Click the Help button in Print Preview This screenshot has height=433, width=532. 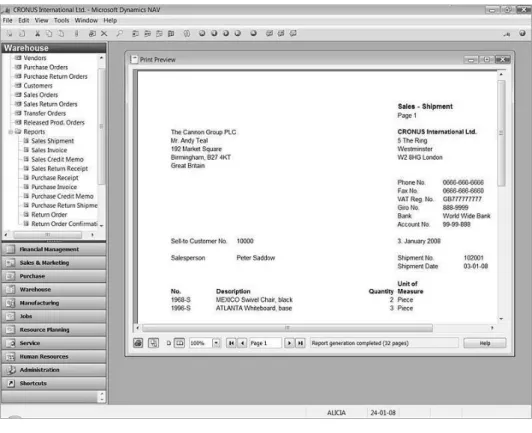click(484, 343)
